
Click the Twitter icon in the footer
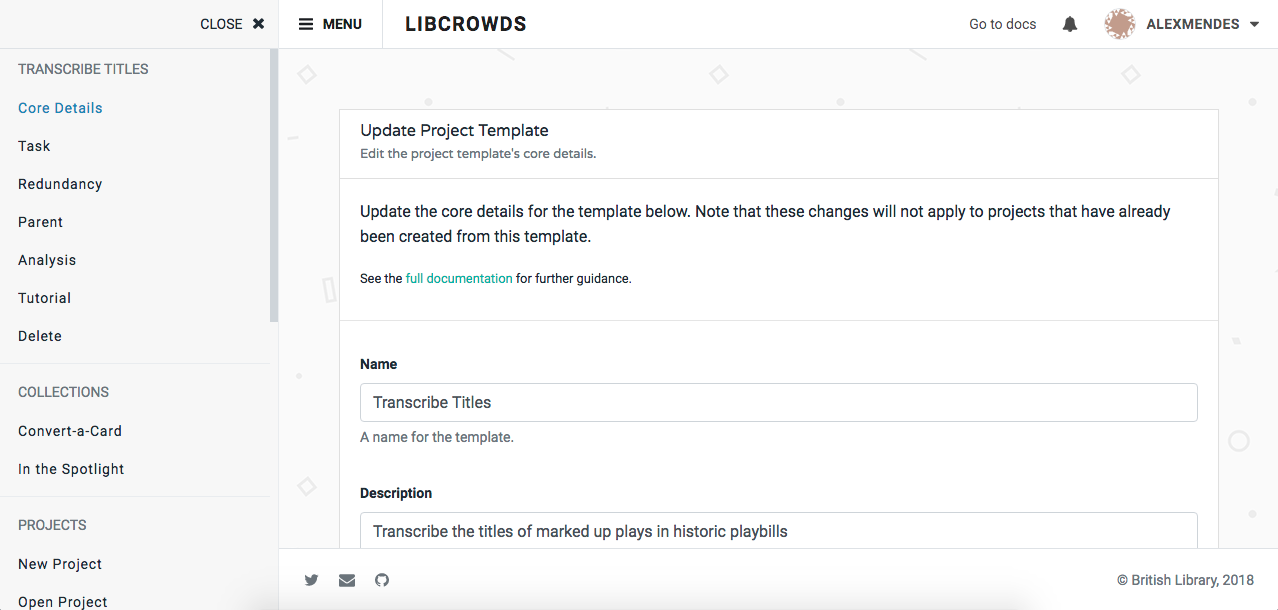click(311, 580)
